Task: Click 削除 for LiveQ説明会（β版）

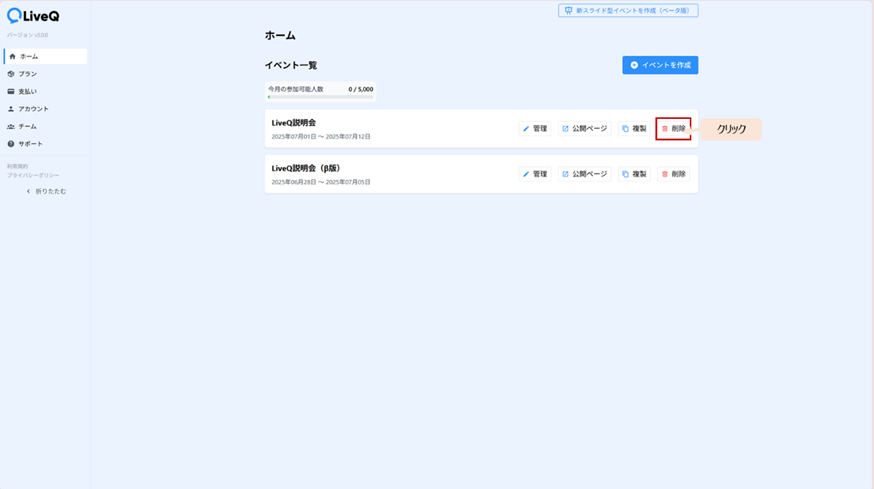Action: point(673,174)
